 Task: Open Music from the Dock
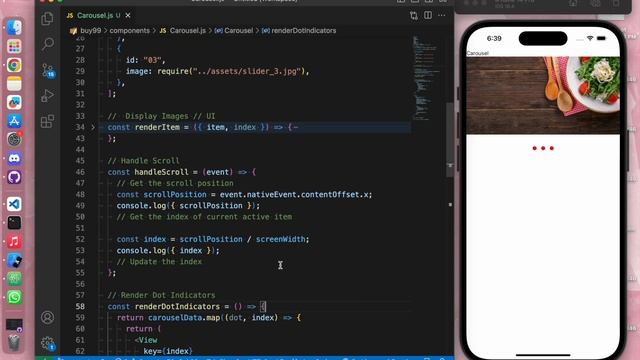click(x=14, y=242)
